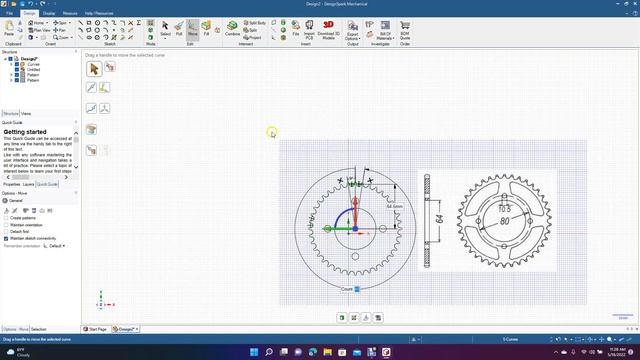Image resolution: width=640 pixels, height=360 pixels.
Task: Click the last mini toolbar icon below canvas
Action: (x=378, y=318)
